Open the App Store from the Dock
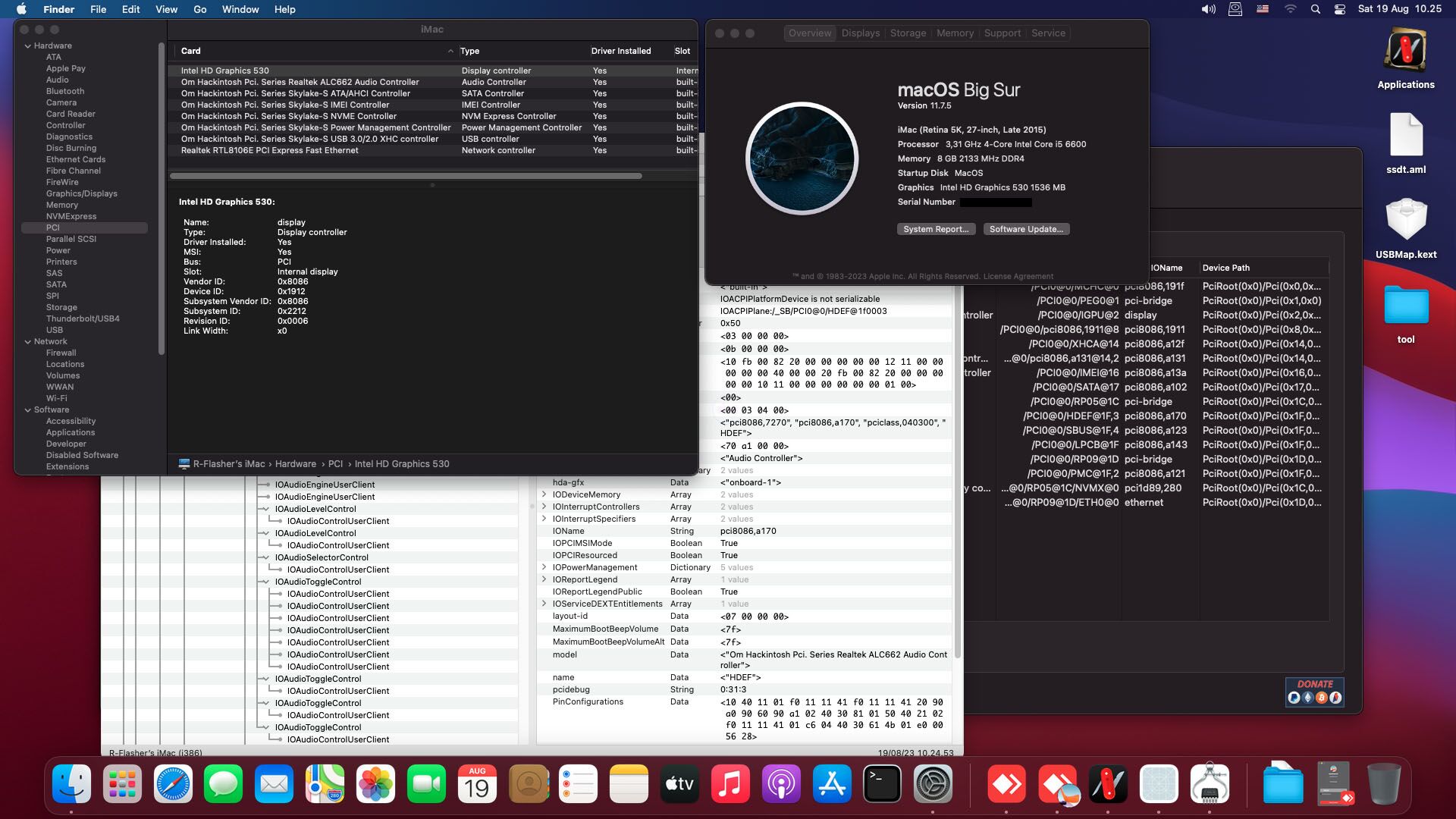This screenshot has width=1456, height=819. [831, 784]
